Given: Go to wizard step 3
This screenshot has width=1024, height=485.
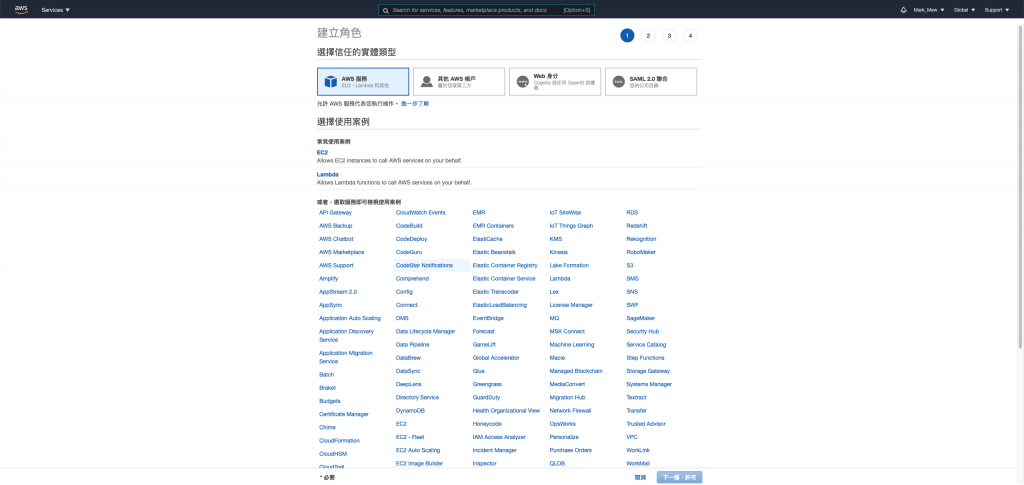Looking at the screenshot, I should [669, 36].
